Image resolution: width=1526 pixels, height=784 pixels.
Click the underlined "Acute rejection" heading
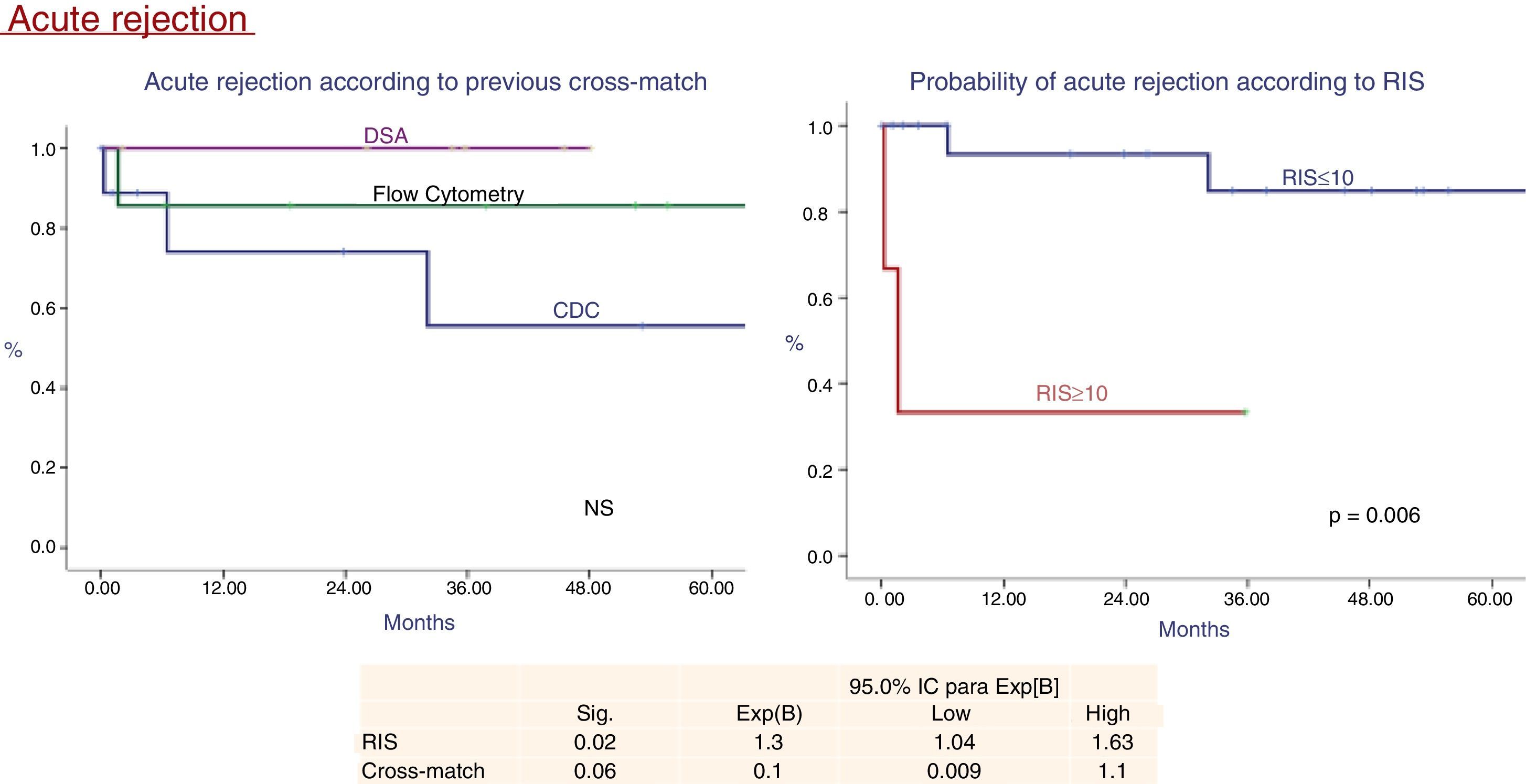[x=128, y=19]
